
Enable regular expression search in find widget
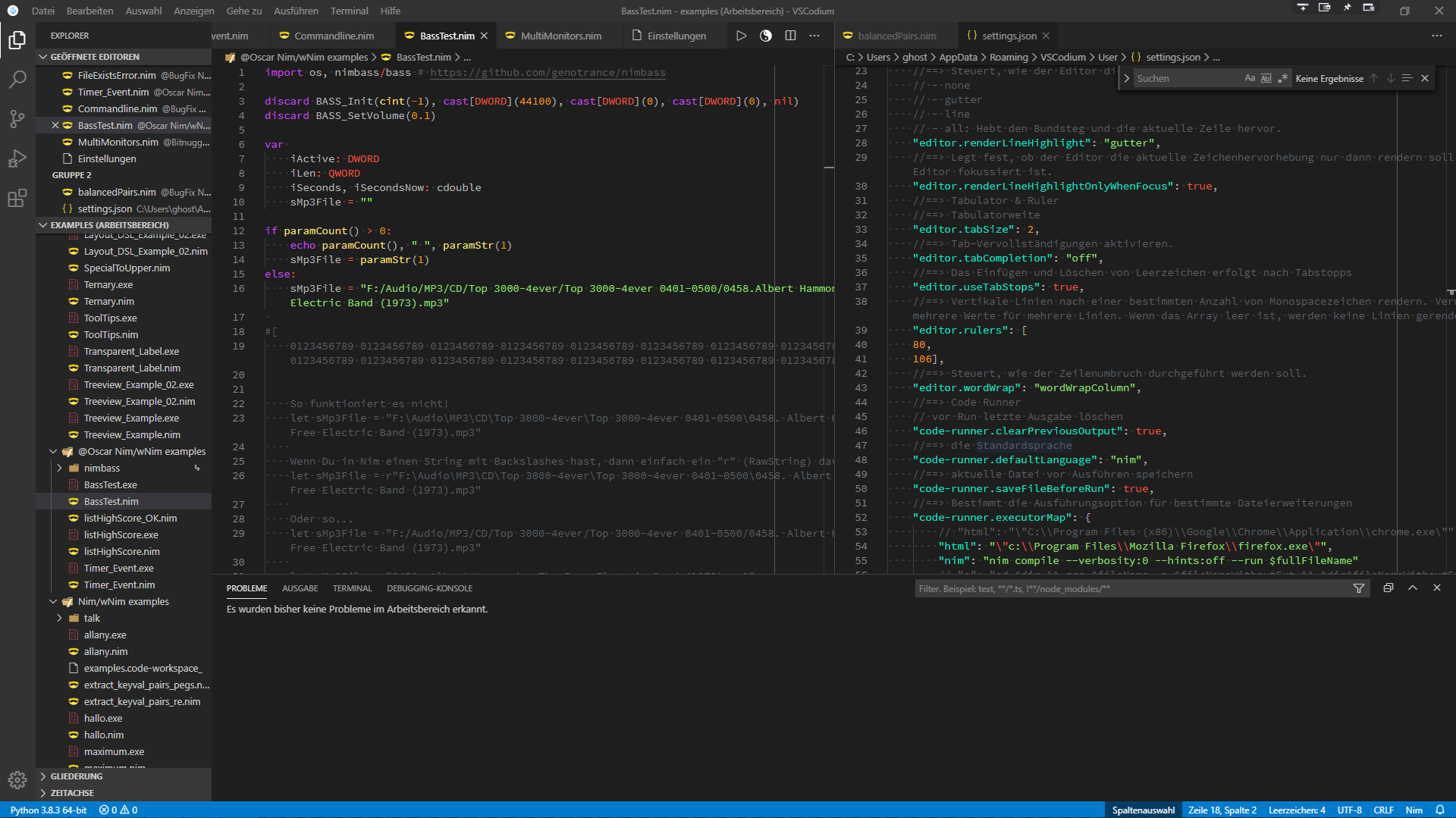1282,78
